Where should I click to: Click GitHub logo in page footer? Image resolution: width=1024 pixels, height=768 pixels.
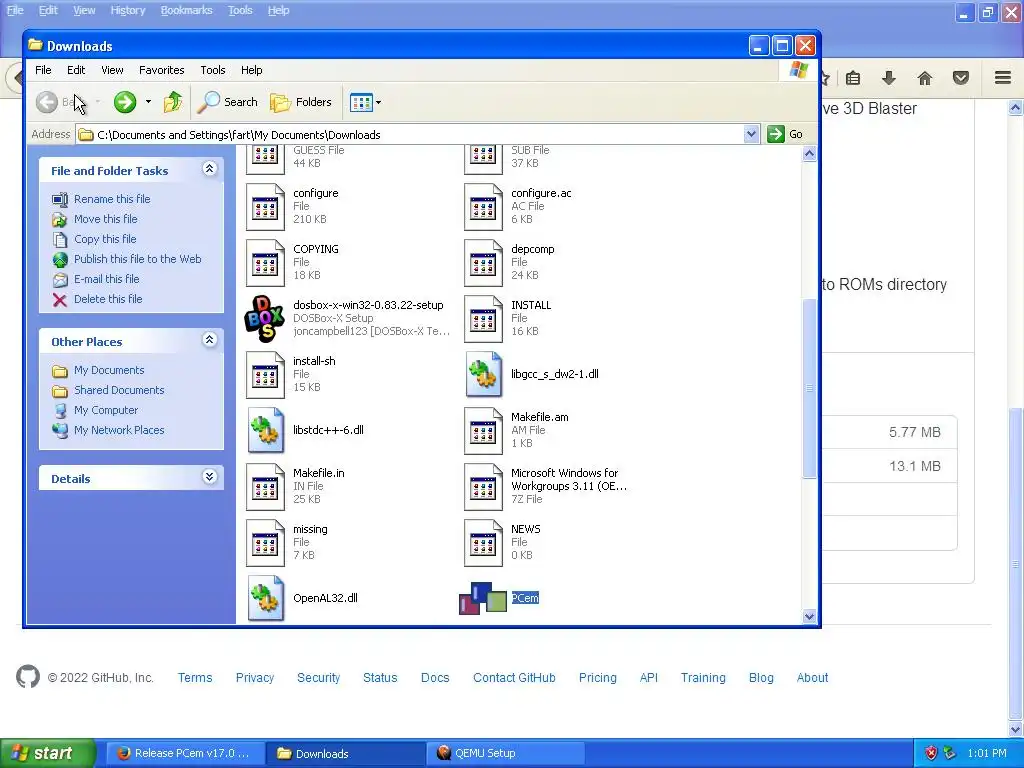click(x=27, y=677)
